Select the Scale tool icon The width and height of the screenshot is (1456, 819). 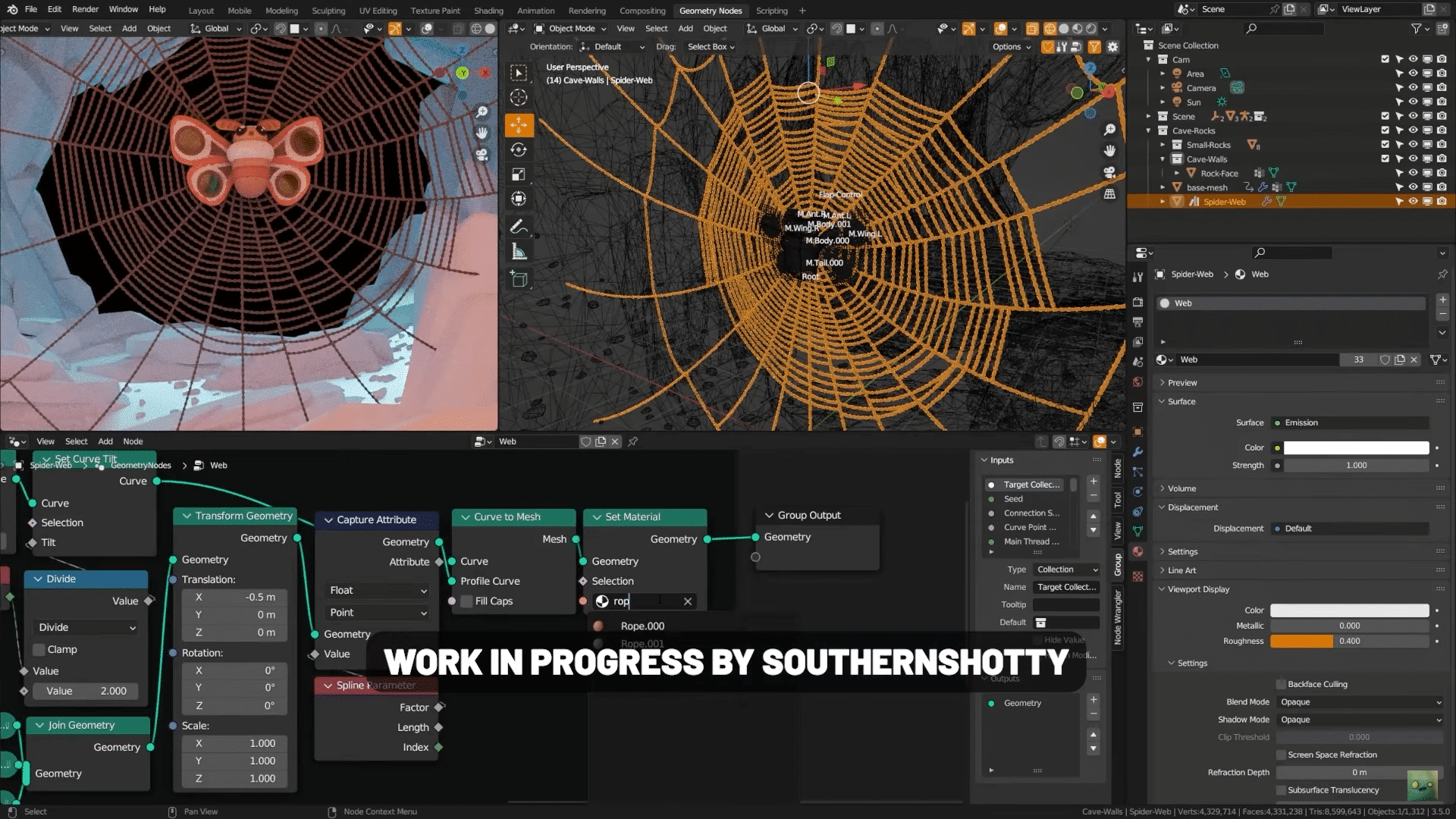[519, 174]
